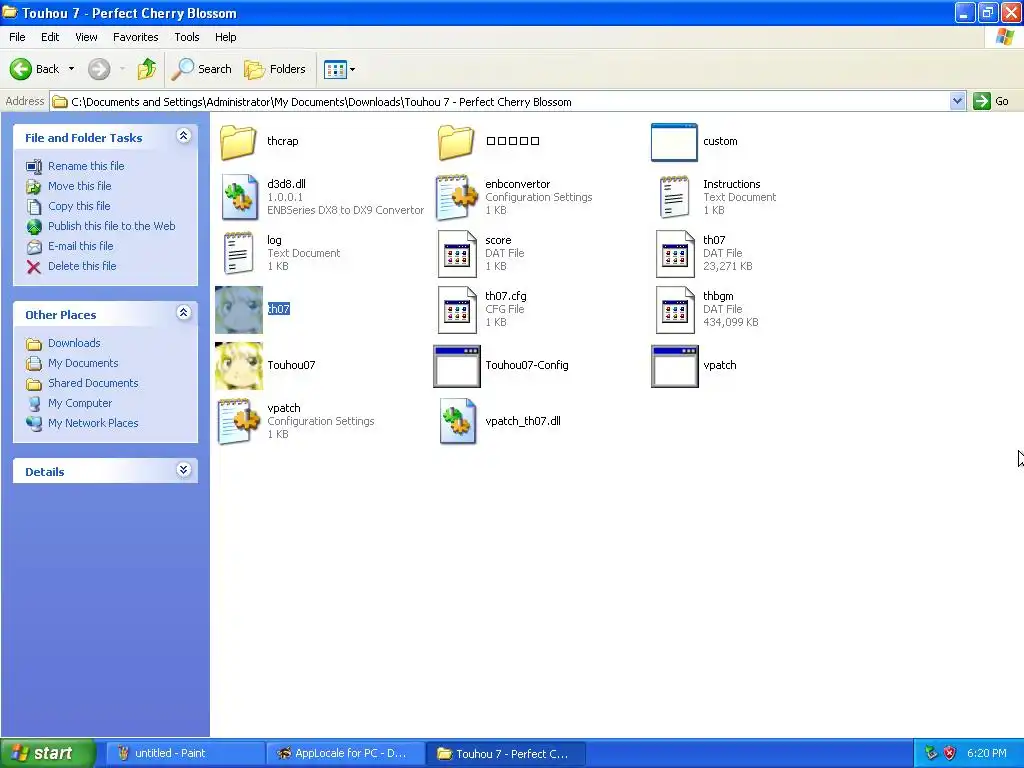Open the folder named with square characters

pos(456,142)
